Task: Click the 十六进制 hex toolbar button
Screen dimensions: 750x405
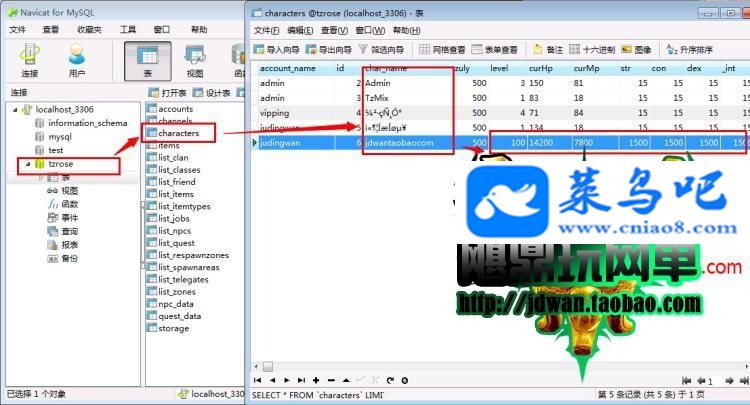Action: pos(592,50)
